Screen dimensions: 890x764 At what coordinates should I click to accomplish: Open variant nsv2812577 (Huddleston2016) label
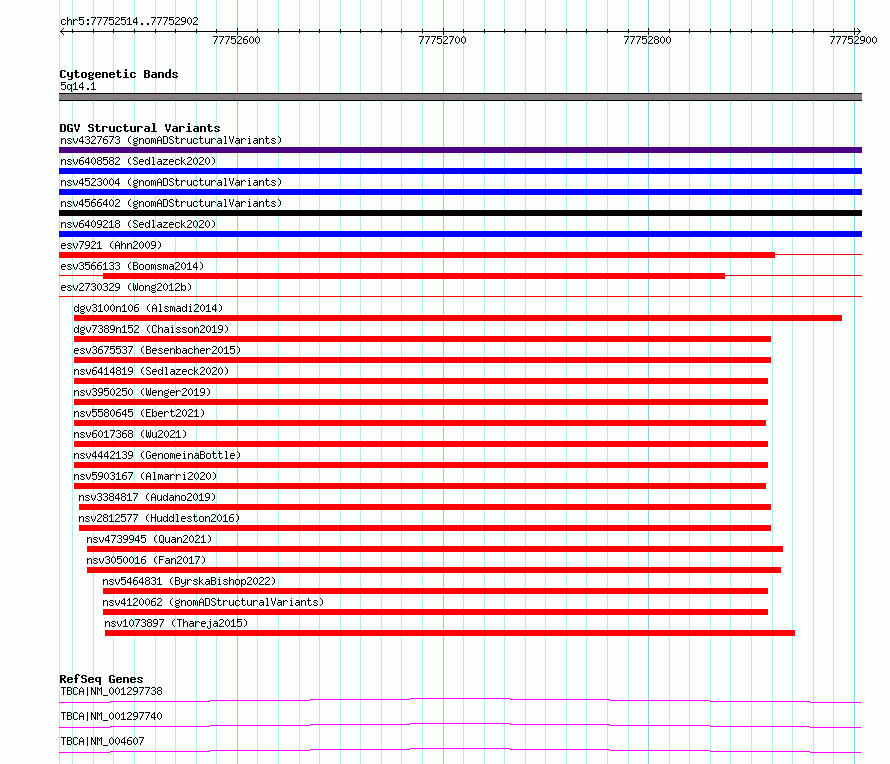pos(159,518)
